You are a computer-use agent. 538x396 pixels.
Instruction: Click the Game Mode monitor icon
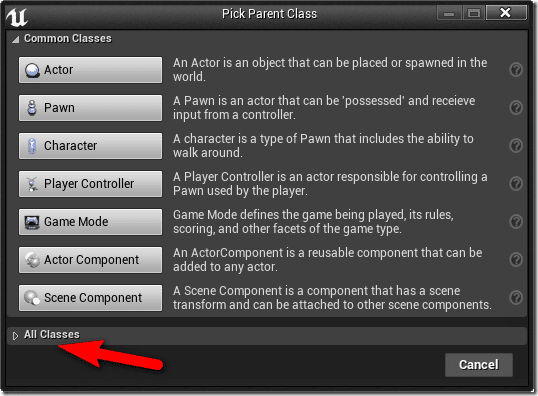point(32,222)
